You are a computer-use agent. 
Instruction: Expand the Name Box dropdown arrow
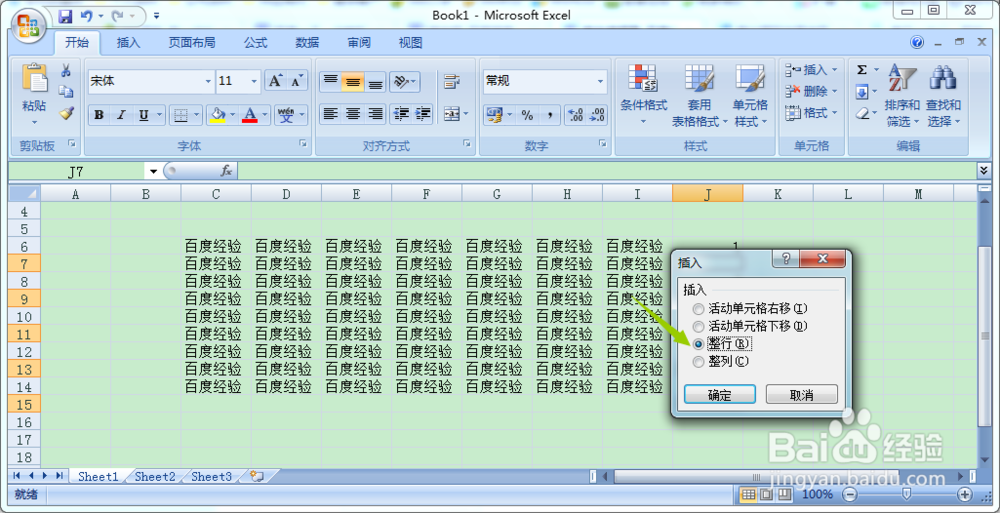[152, 171]
